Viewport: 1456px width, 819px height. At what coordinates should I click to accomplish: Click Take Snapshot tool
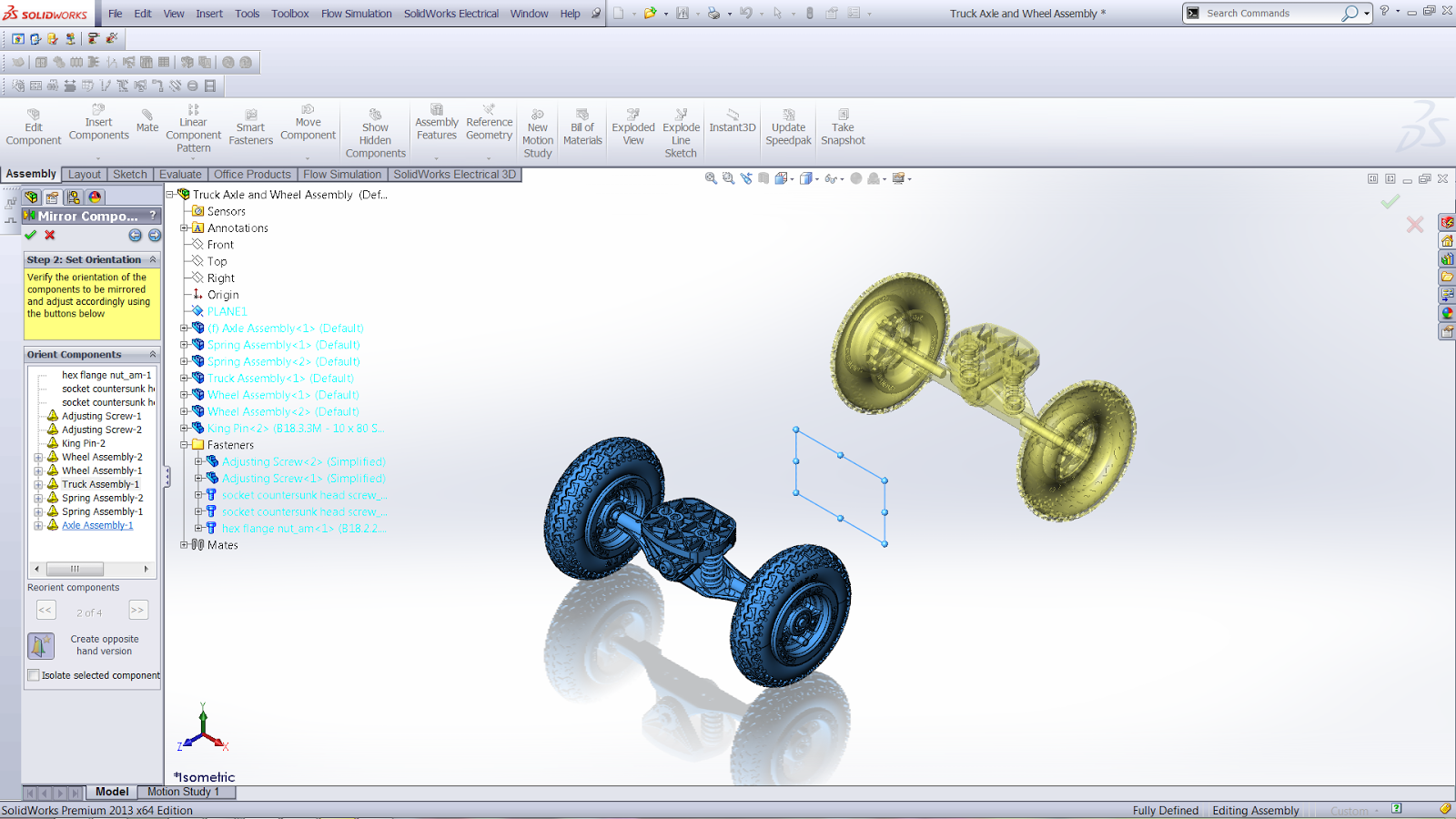(843, 127)
